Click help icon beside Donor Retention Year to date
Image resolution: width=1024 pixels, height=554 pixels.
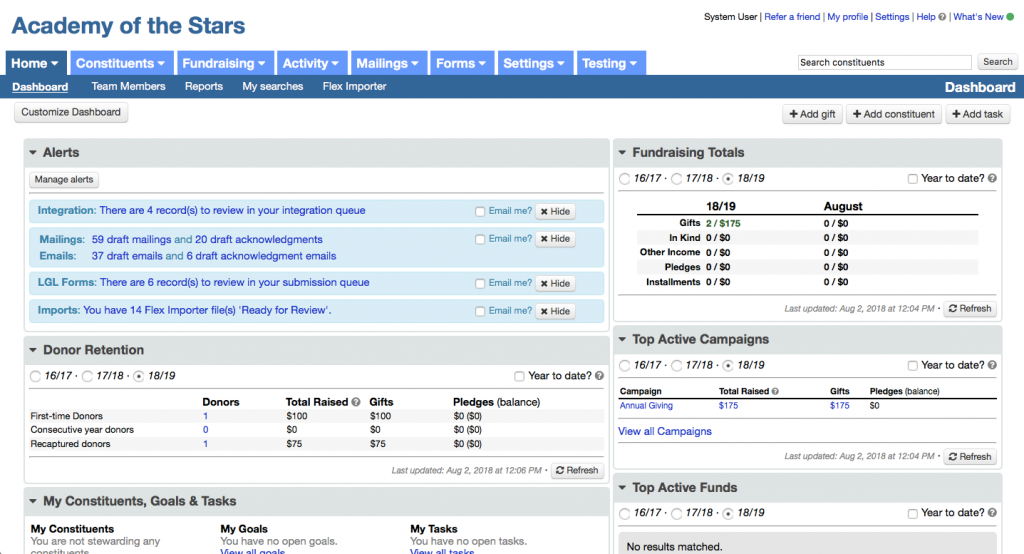pyautogui.click(x=600, y=376)
